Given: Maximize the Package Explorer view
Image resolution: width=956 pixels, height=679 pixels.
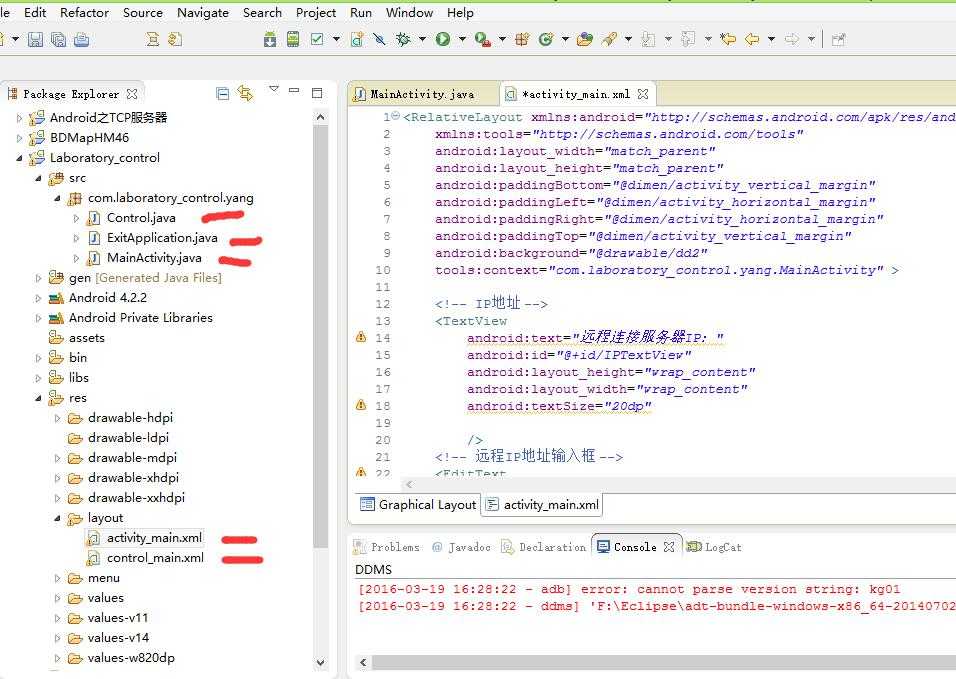Looking at the screenshot, I should 317,93.
